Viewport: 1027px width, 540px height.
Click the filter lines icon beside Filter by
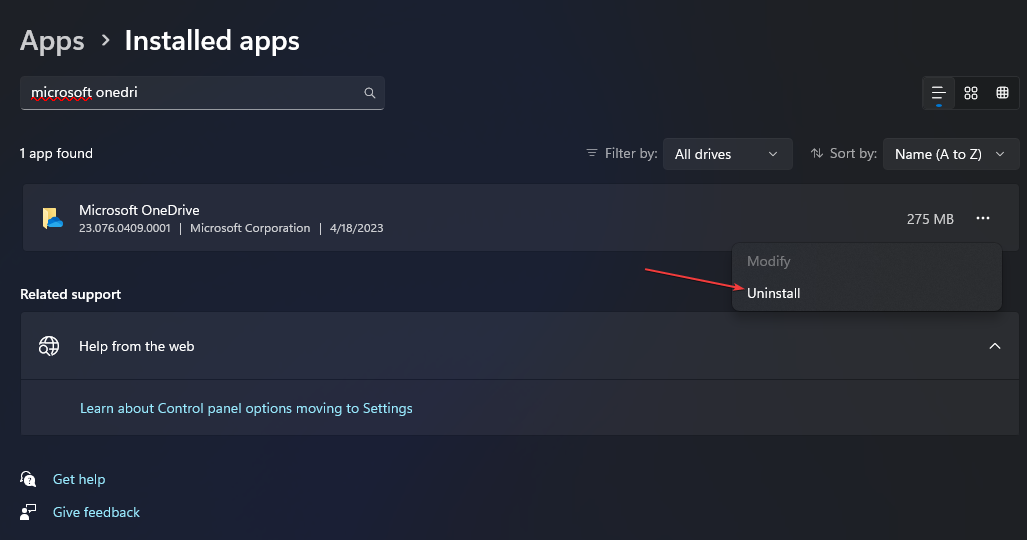point(592,154)
